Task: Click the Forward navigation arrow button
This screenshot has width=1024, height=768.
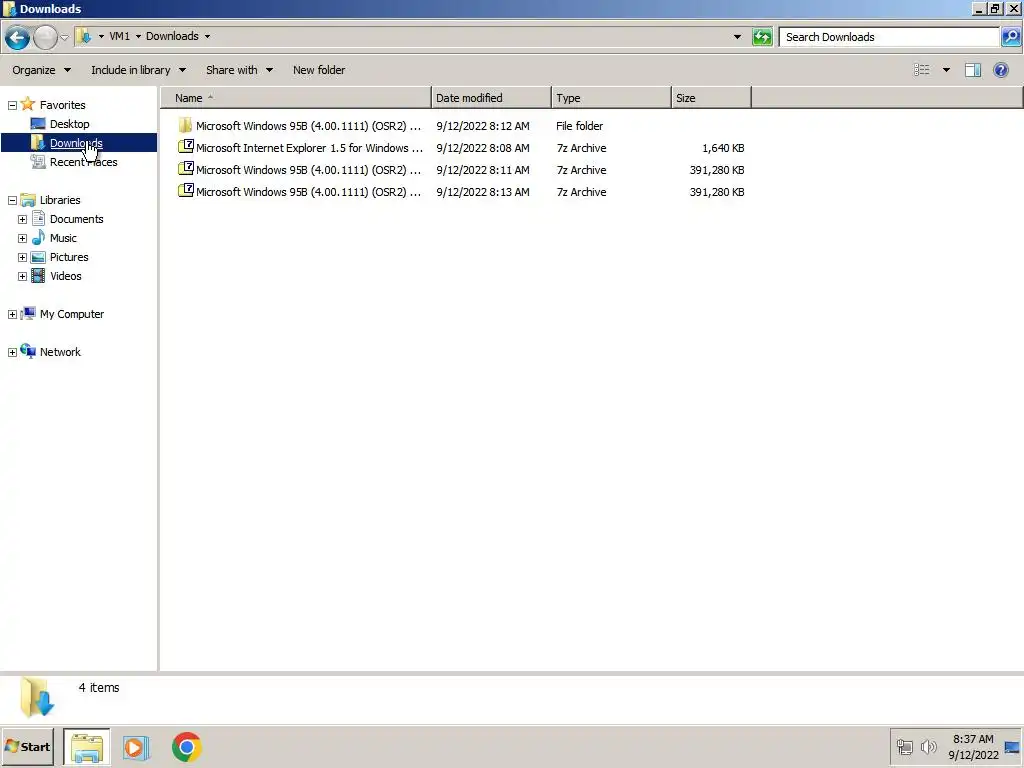Action: point(45,37)
